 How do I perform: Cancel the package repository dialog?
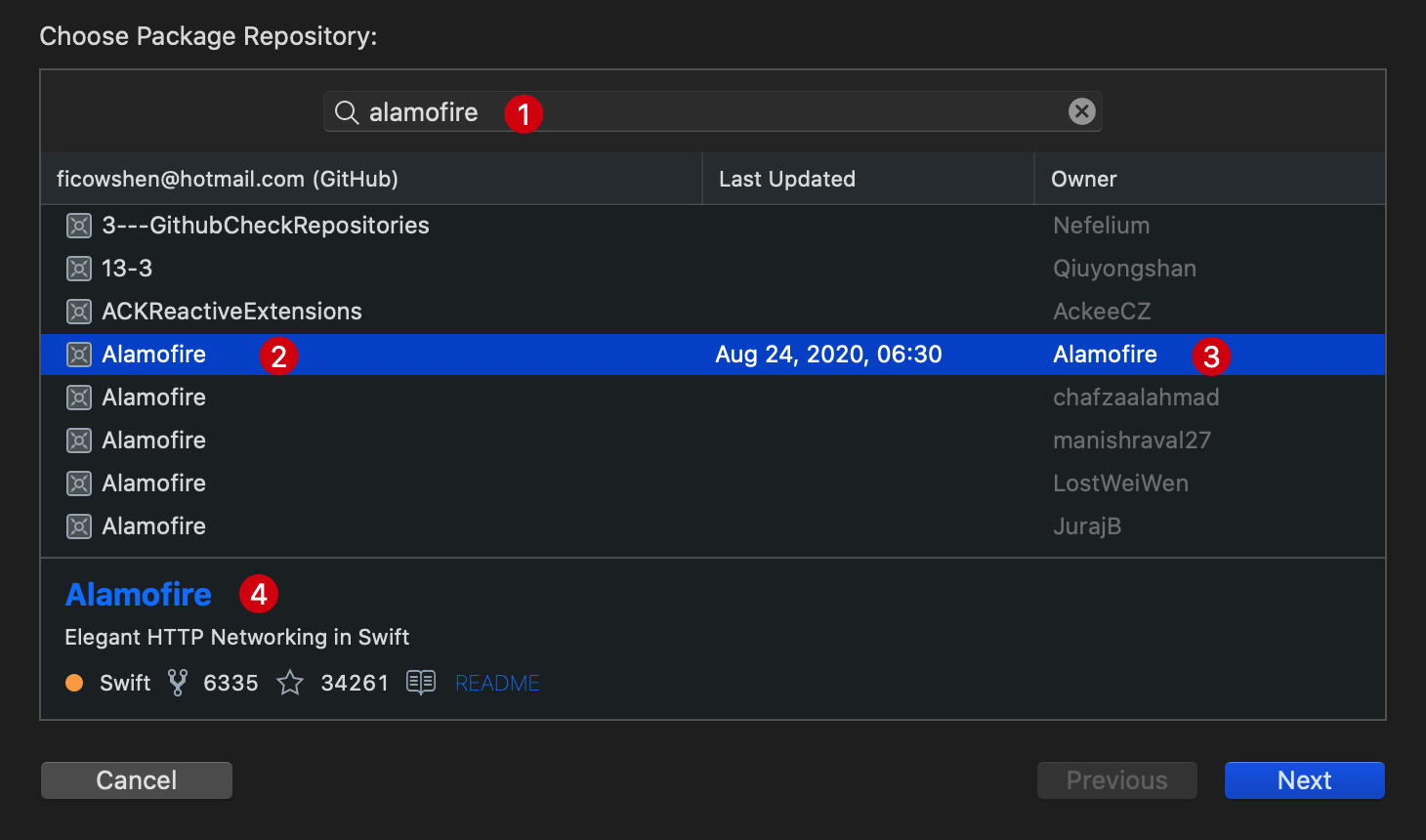(137, 780)
